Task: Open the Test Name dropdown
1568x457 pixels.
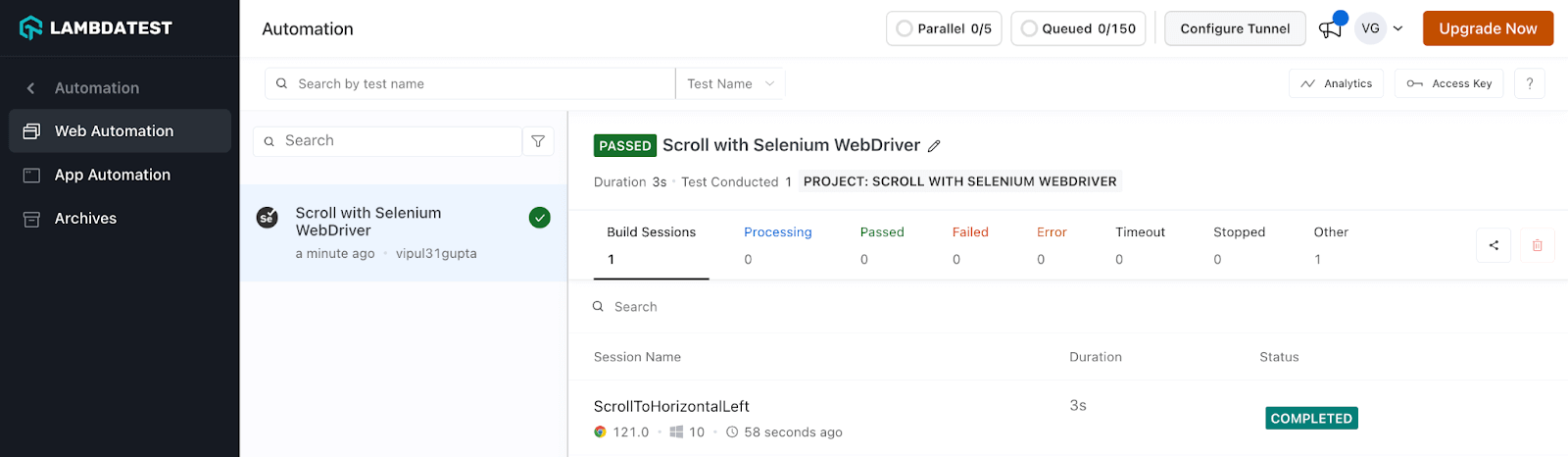Action: 730,83
